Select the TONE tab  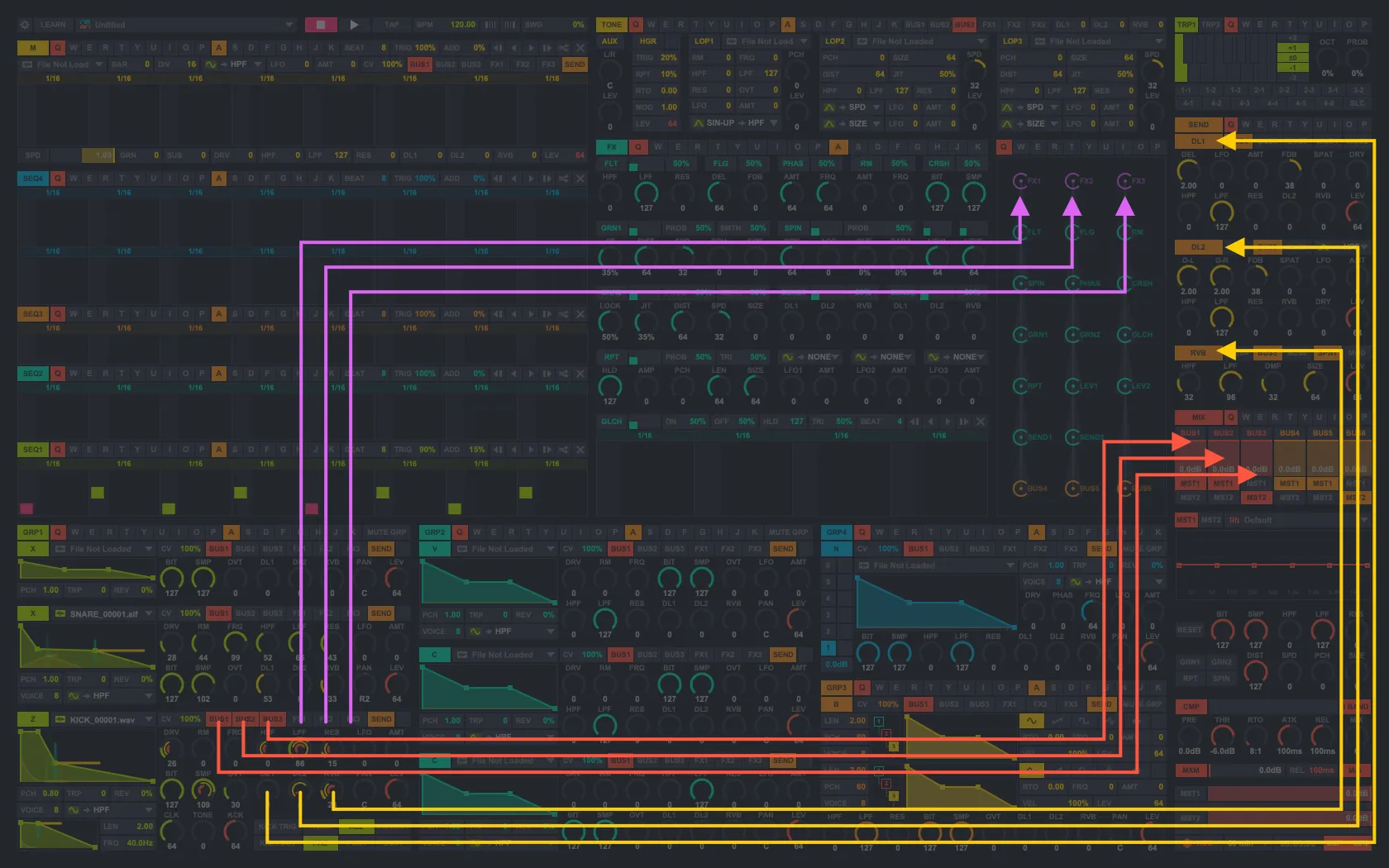[612, 25]
